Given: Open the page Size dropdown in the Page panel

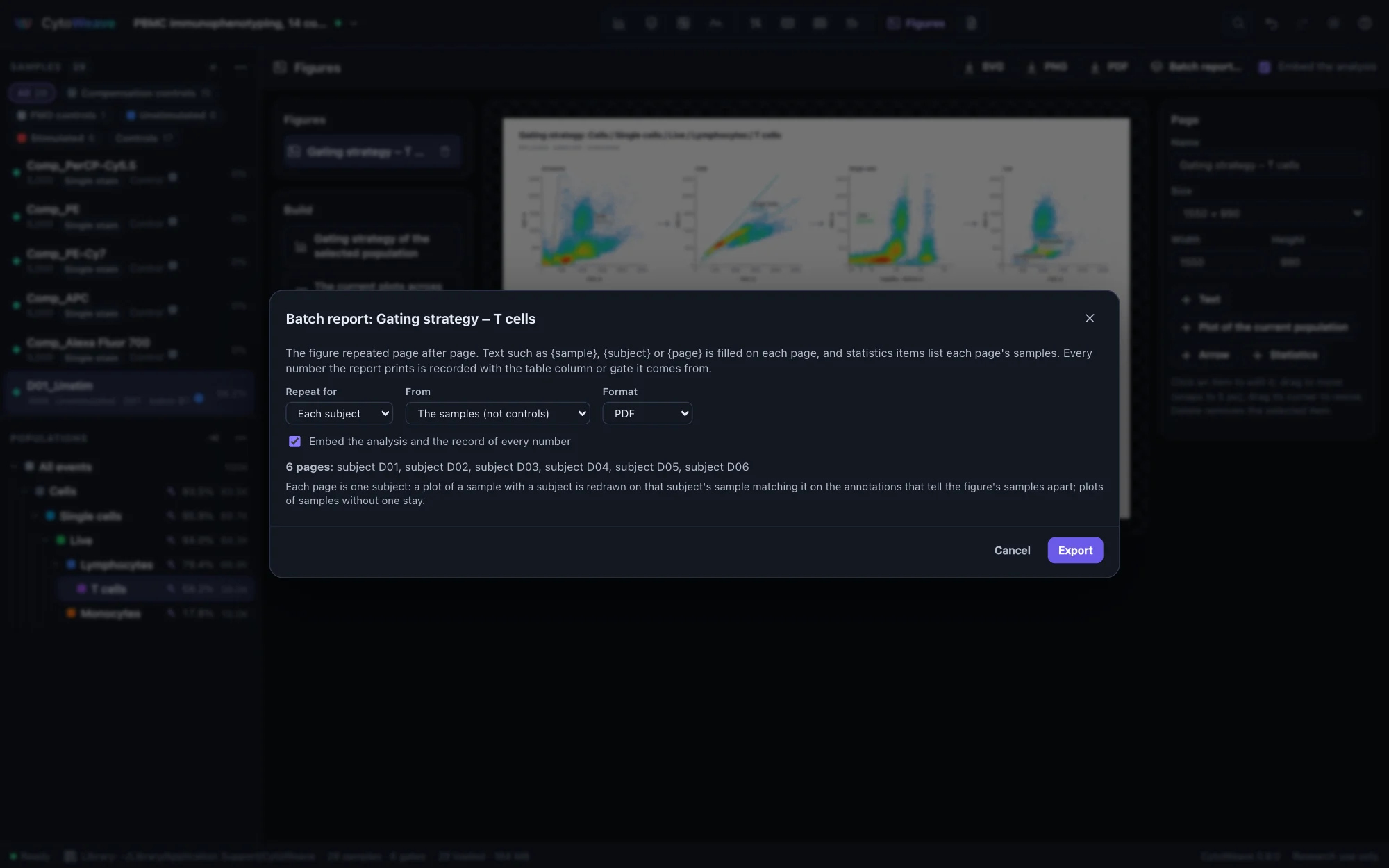Looking at the screenshot, I should point(1272,213).
